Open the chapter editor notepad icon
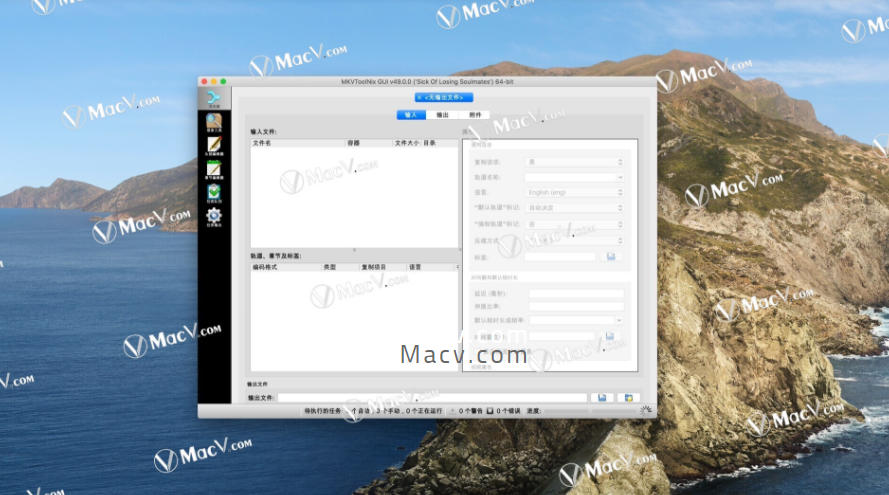The height and width of the screenshot is (495, 889). [214, 170]
